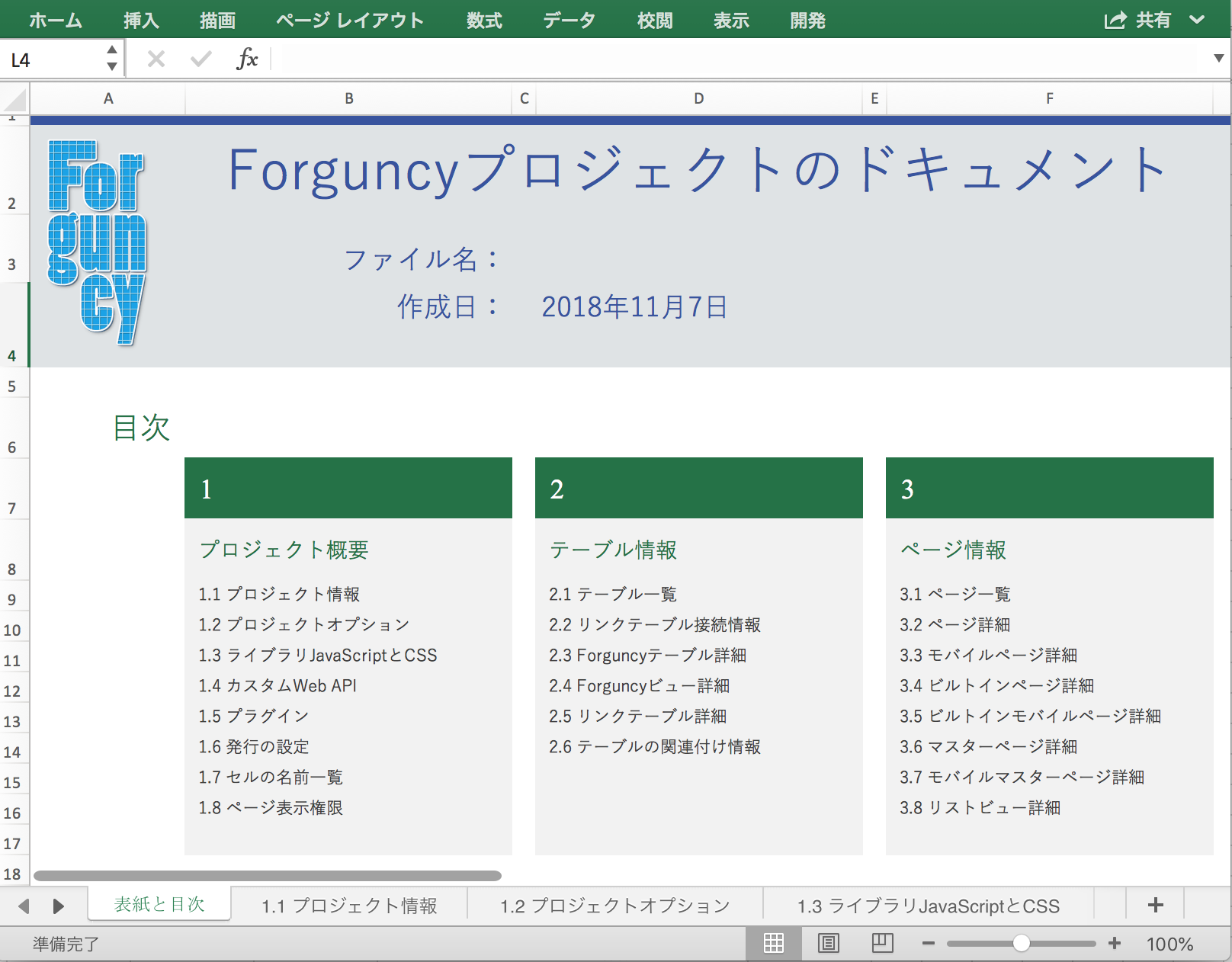The width and height of the screenshot is (1232, 962).
Task: Add a new sheet with plus button
Action: [x=1156, y=905]
